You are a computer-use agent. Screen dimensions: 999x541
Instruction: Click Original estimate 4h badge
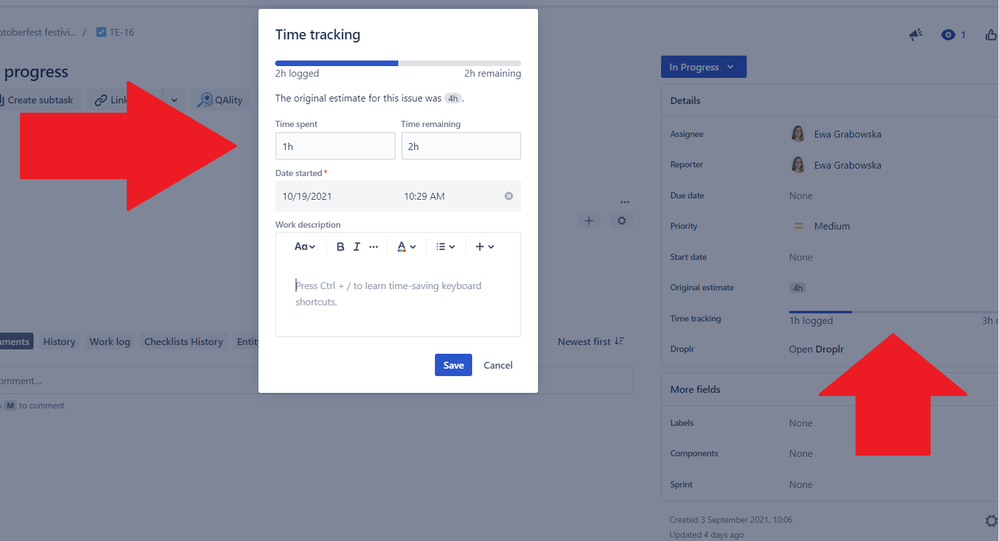pos(798,287)
